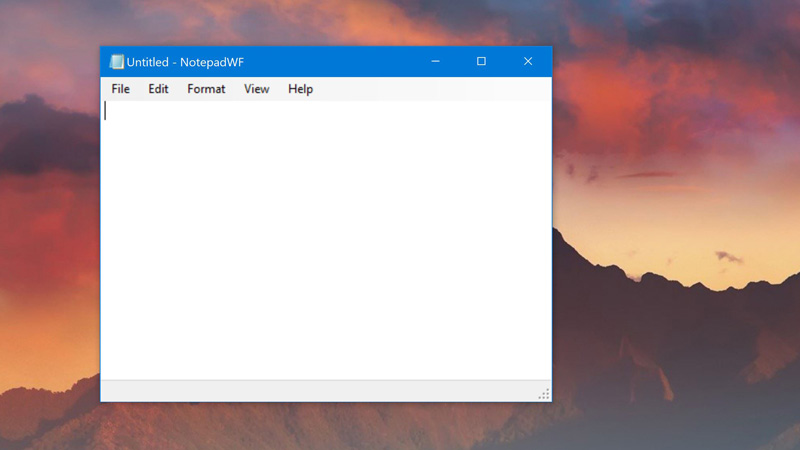
Task: Minimize the NotepadWF window
Action: coord(435,61)
